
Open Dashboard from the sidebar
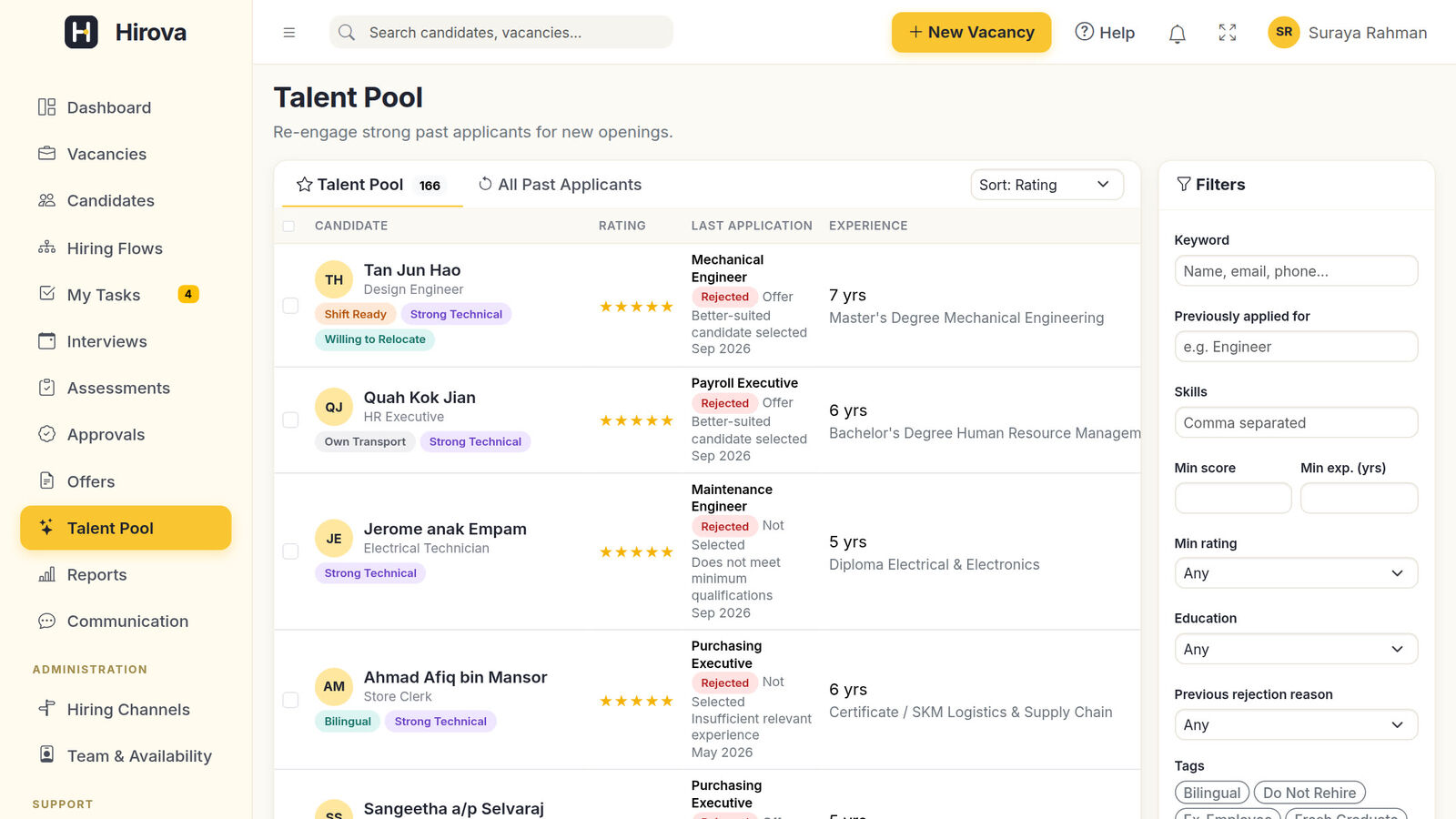126,107
